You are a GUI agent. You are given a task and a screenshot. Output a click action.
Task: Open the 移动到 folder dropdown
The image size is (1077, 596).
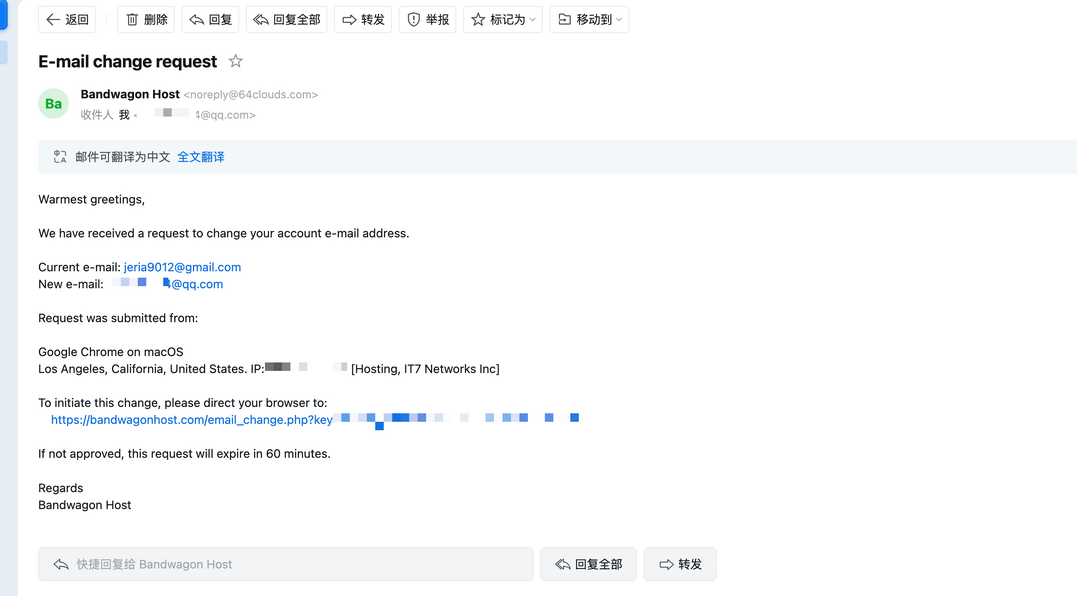[x=589, y=20]
